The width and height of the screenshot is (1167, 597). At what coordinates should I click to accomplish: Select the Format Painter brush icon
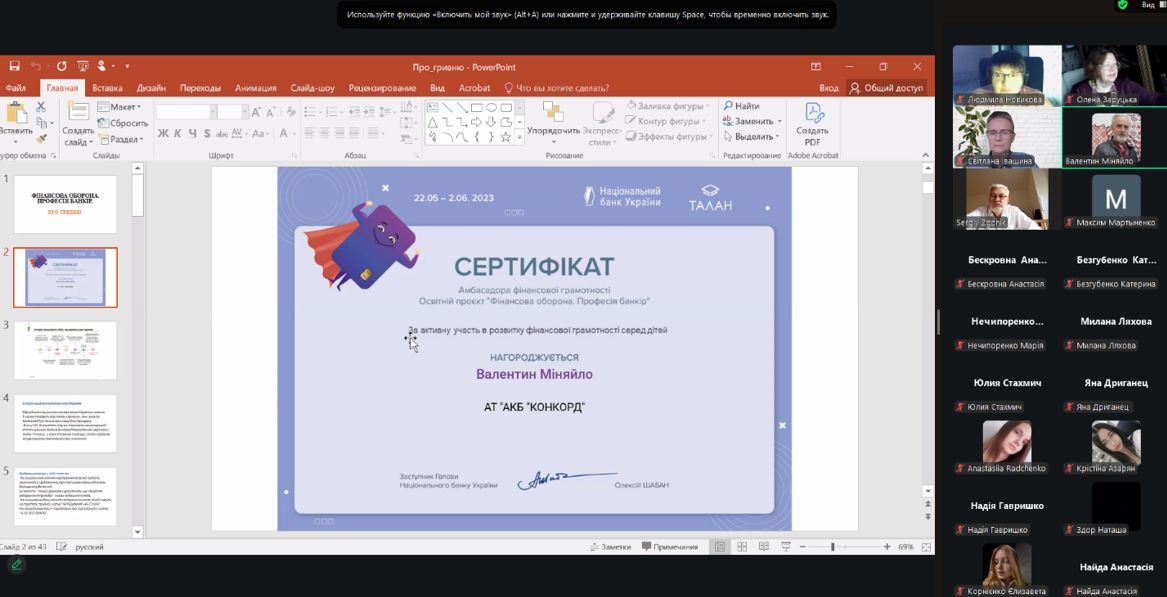click(x=41, y=138)
